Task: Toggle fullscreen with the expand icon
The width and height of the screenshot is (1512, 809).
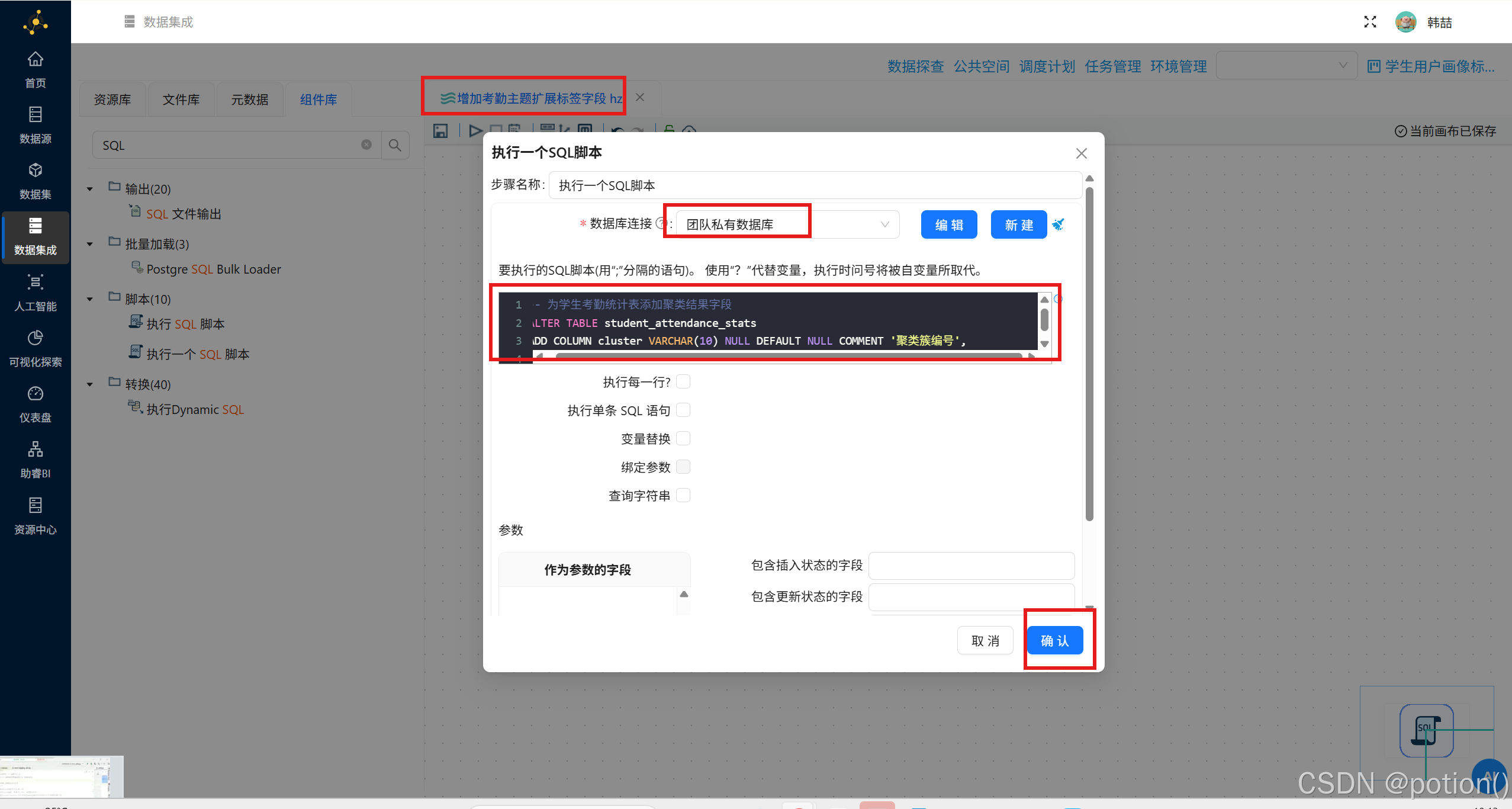Action: coord(1370,22)
